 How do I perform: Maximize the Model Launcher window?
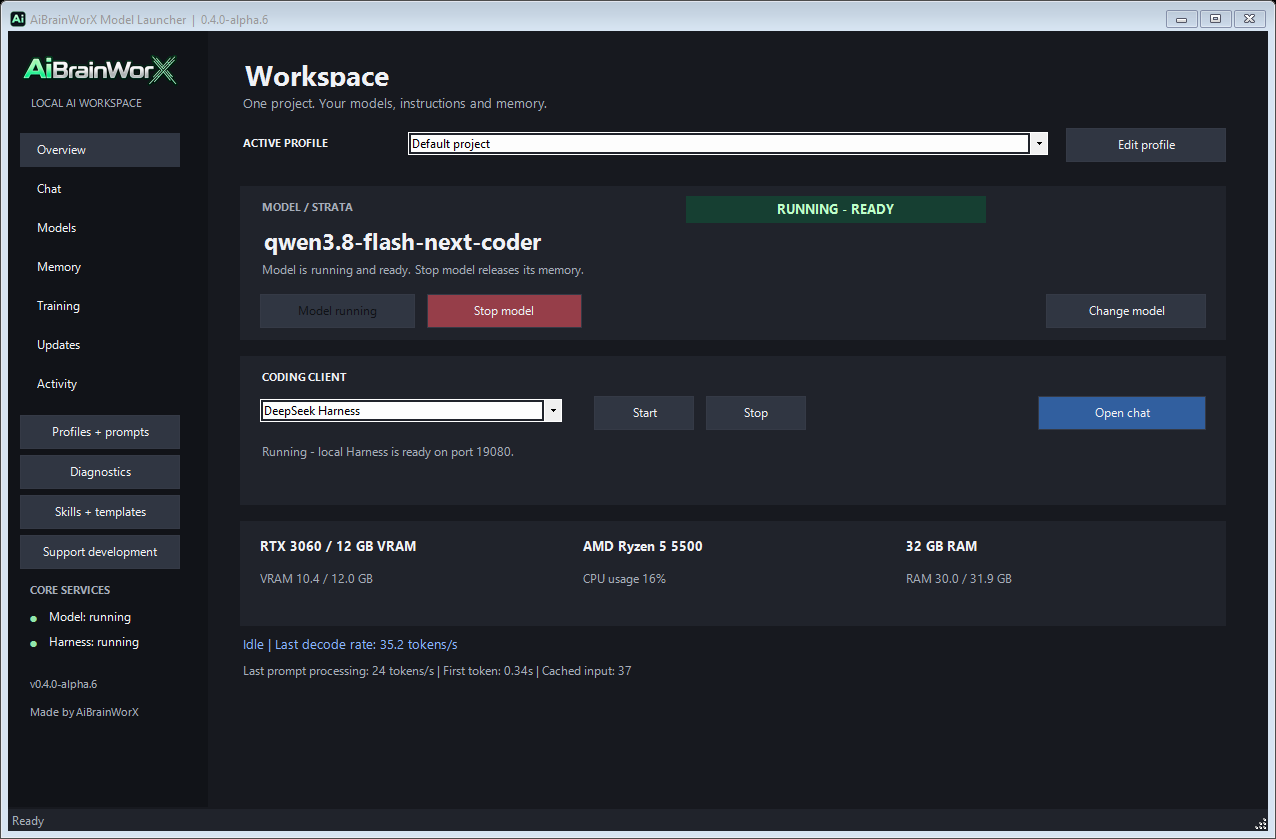[x=1215, y=19]
